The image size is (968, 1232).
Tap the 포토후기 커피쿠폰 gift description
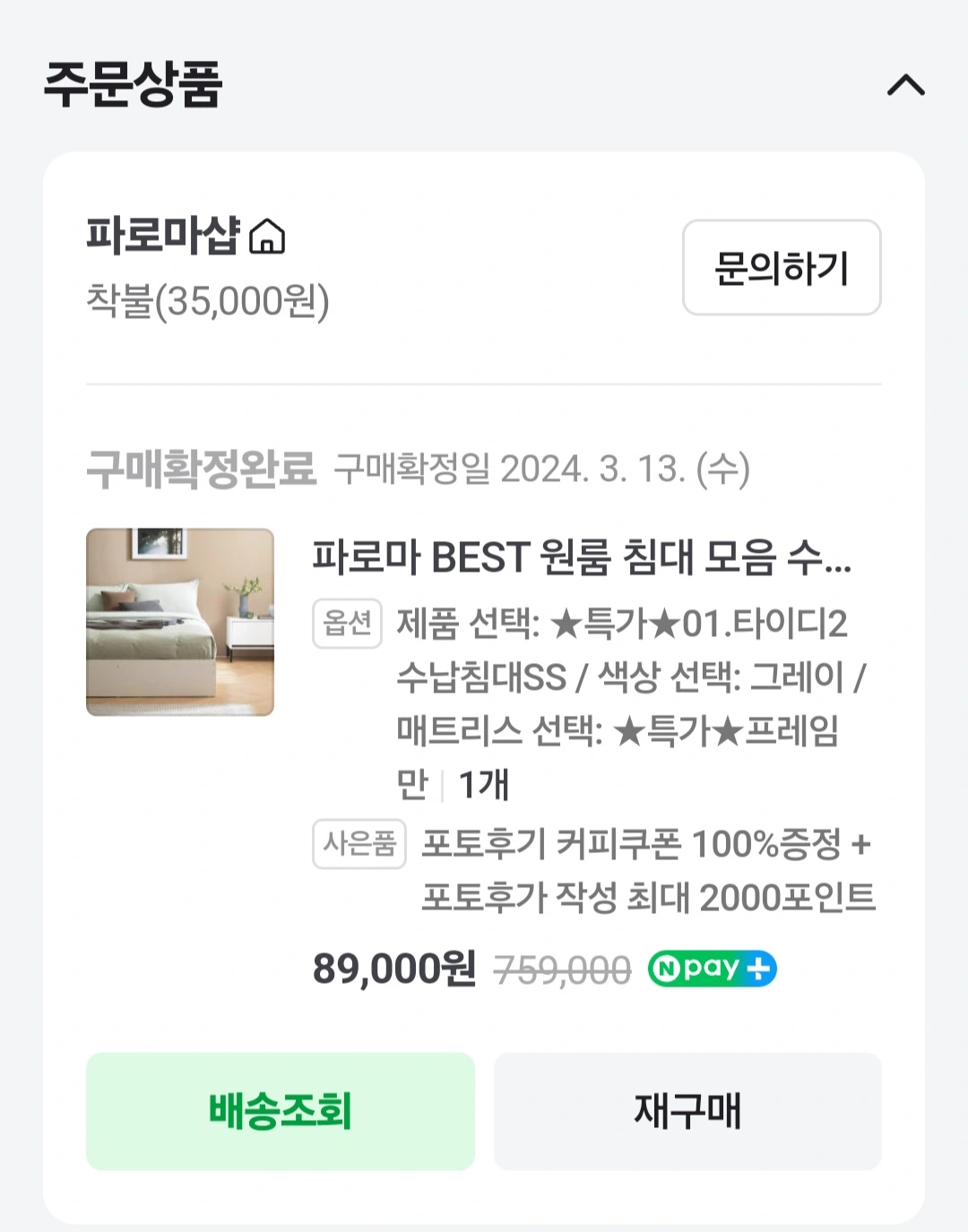click(647, 870)
